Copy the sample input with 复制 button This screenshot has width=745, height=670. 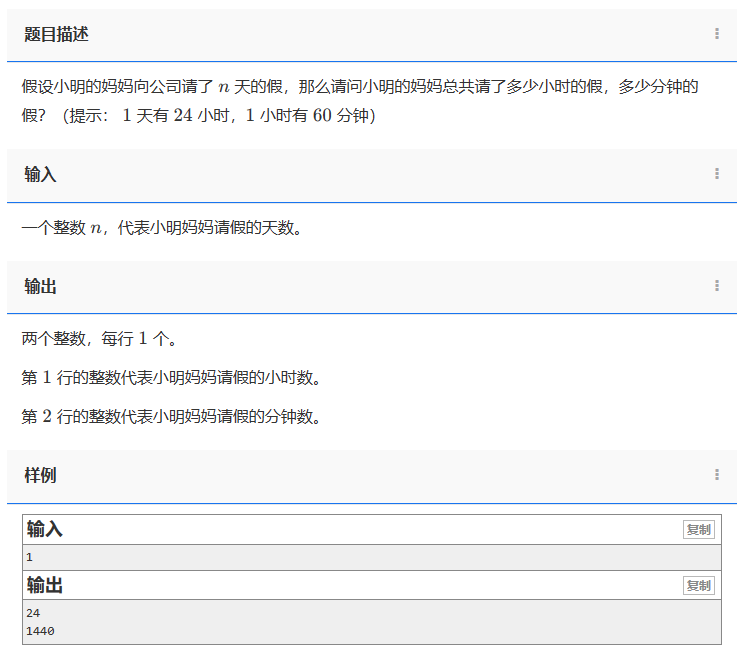pyautogui.click(x=698, y=529)
